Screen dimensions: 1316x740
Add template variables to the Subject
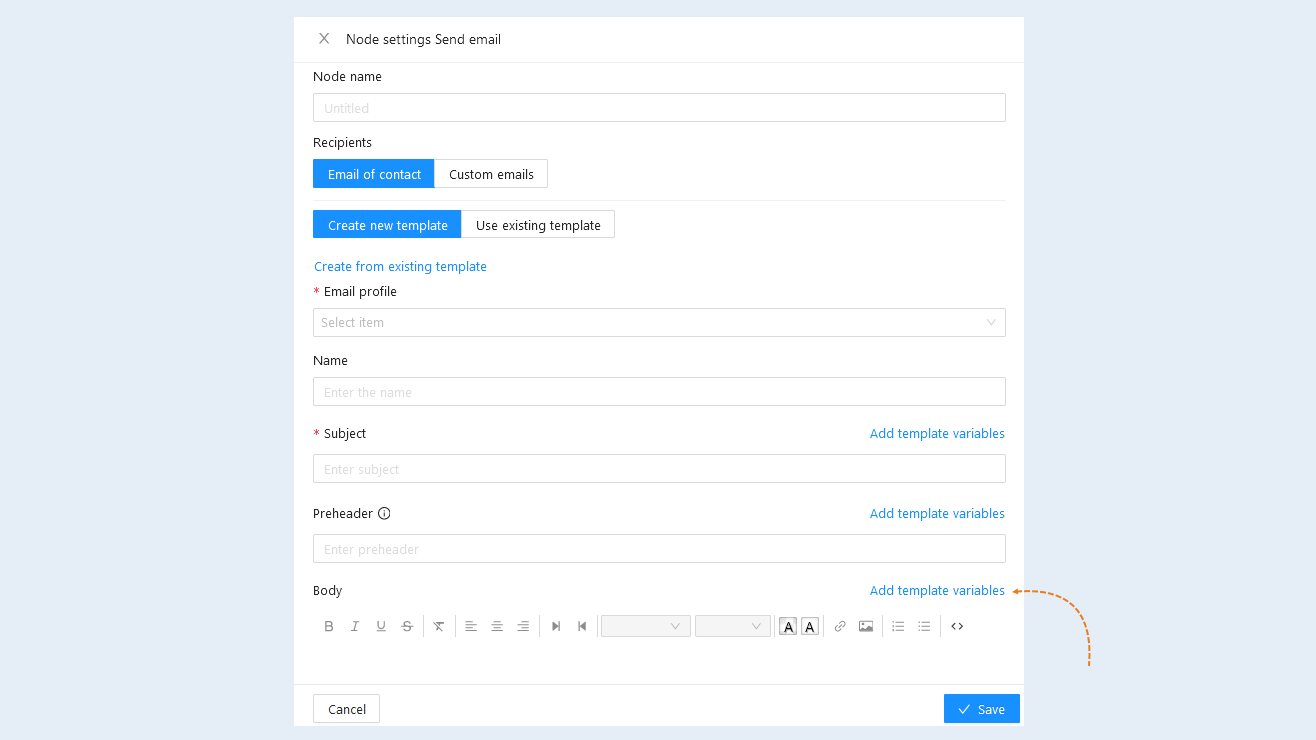(937, 433)
